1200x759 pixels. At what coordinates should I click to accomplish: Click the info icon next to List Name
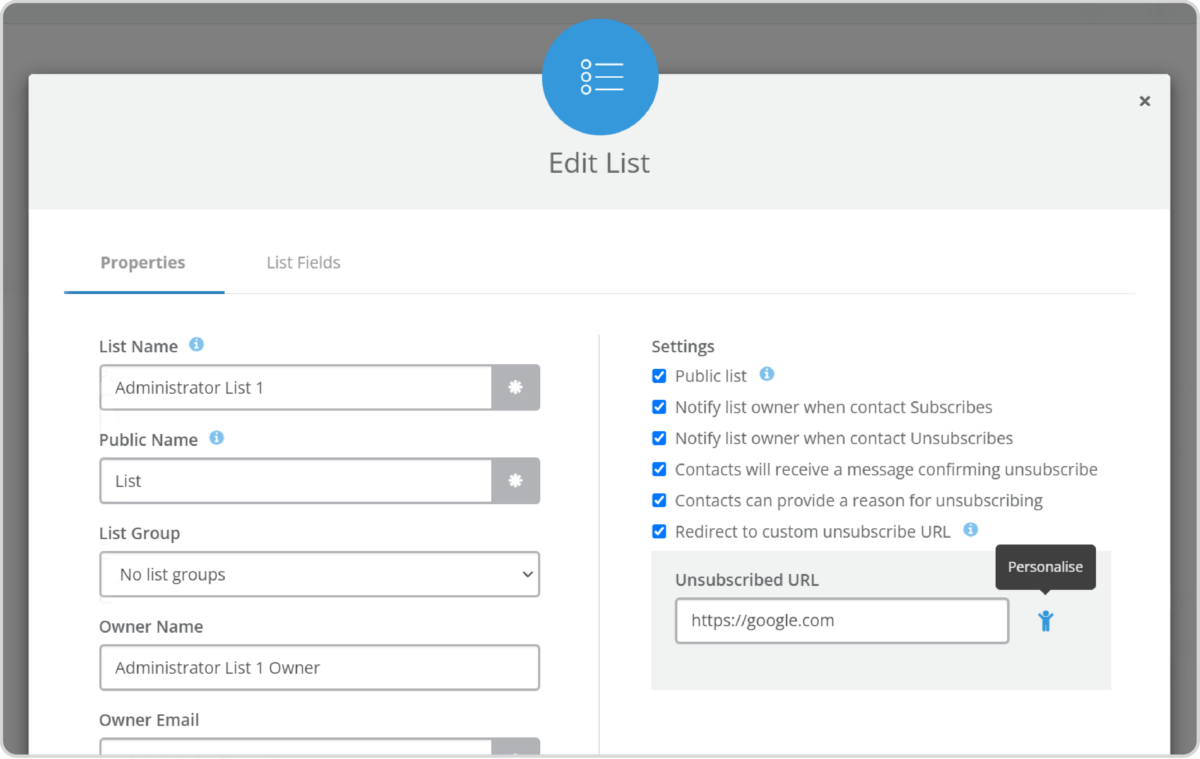(x=197, y=345)
